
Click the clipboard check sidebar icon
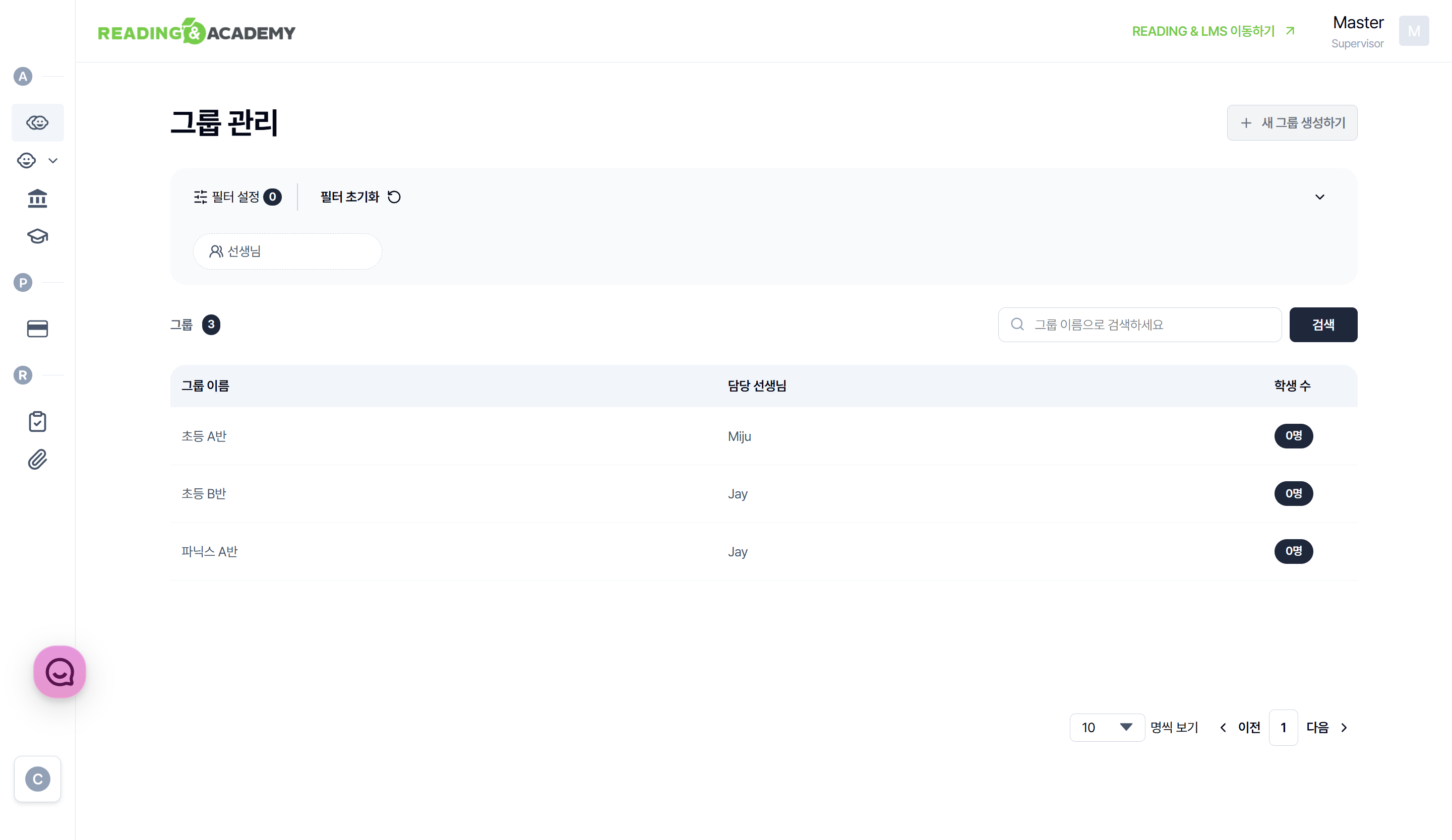click(37, 422)
